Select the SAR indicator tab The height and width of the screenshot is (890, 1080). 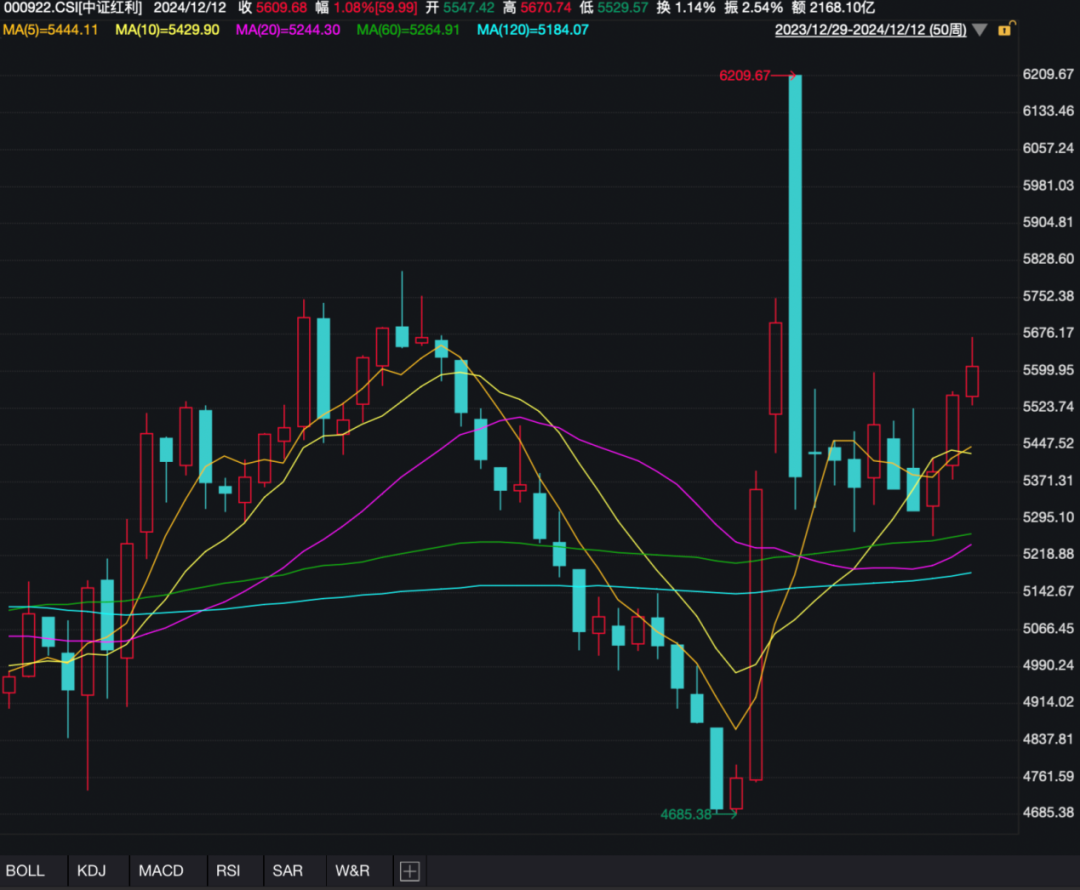coord(288,871)
